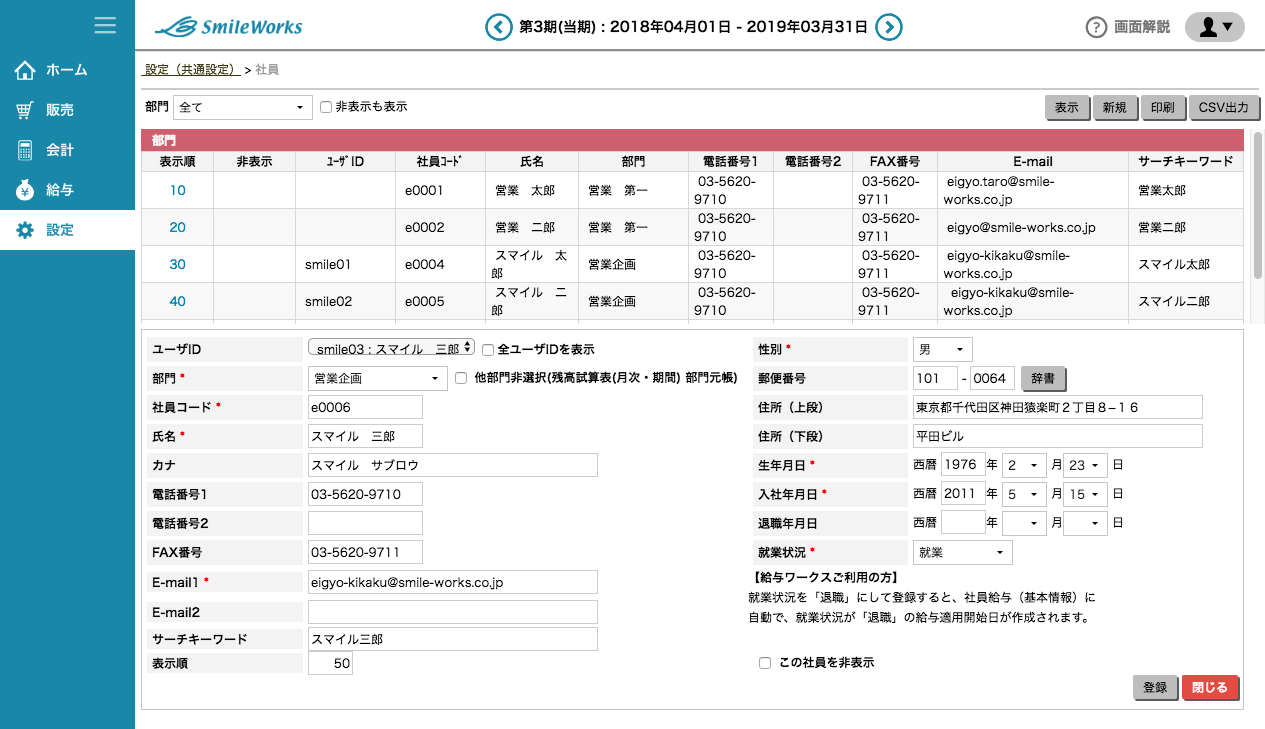This screenshot has height=729, width=1265.
Task: Click the birth year field 1976
Action: click(963, 465)
